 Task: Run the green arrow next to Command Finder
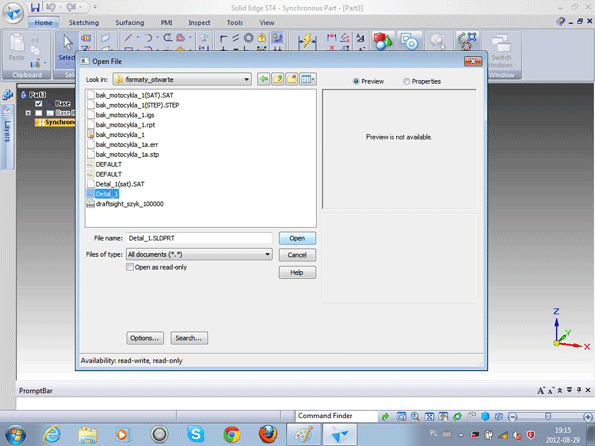click(x=386, y=416)
